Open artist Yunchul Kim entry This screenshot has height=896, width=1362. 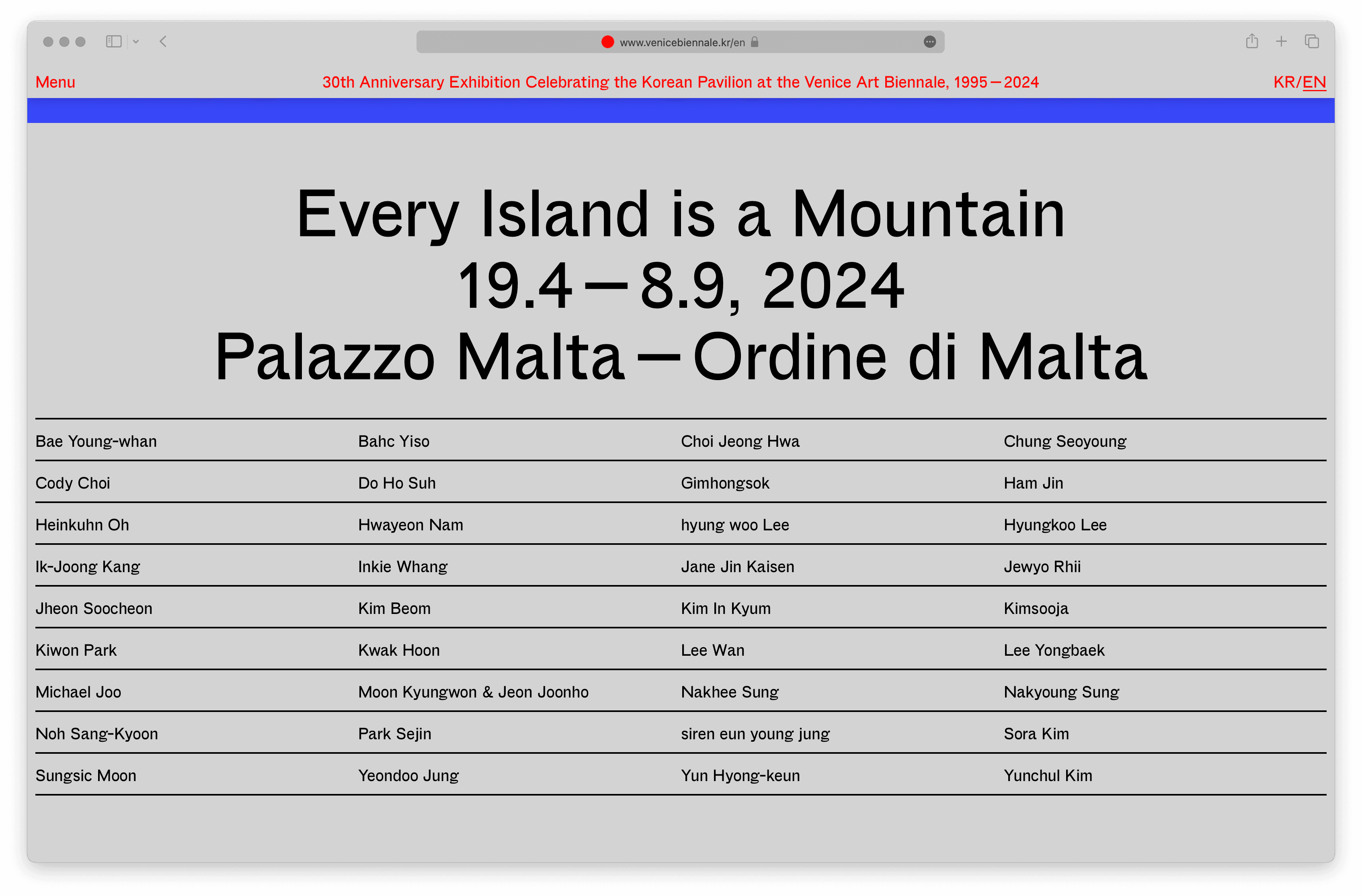tap(1047, 775)
